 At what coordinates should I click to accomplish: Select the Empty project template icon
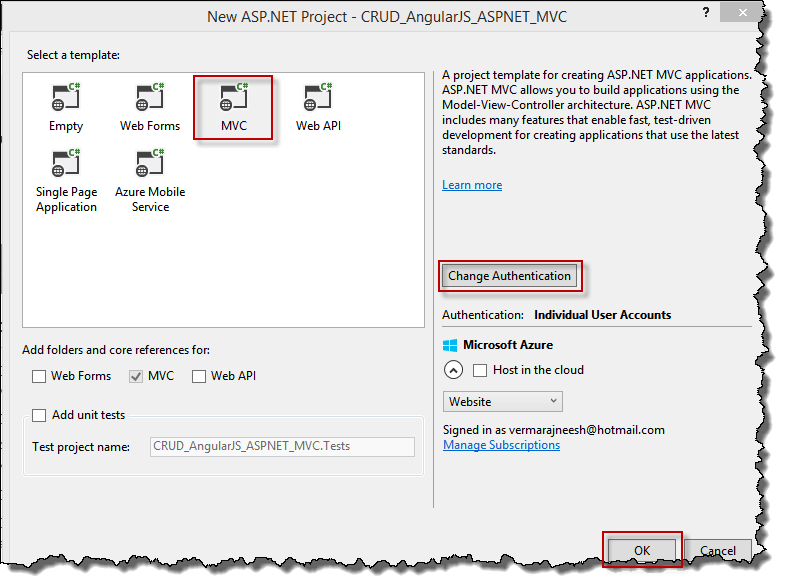(66, 98)
